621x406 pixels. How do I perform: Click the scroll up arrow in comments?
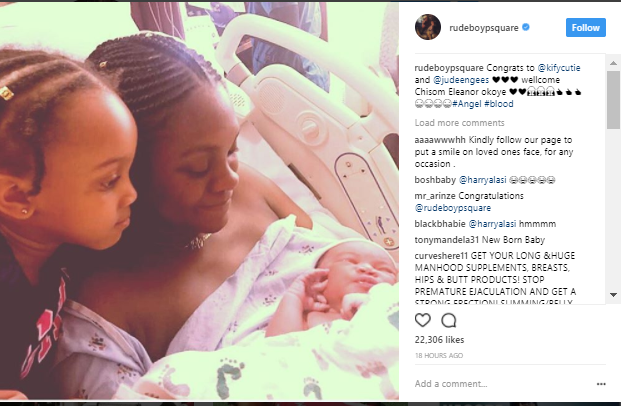click(613, 63)
